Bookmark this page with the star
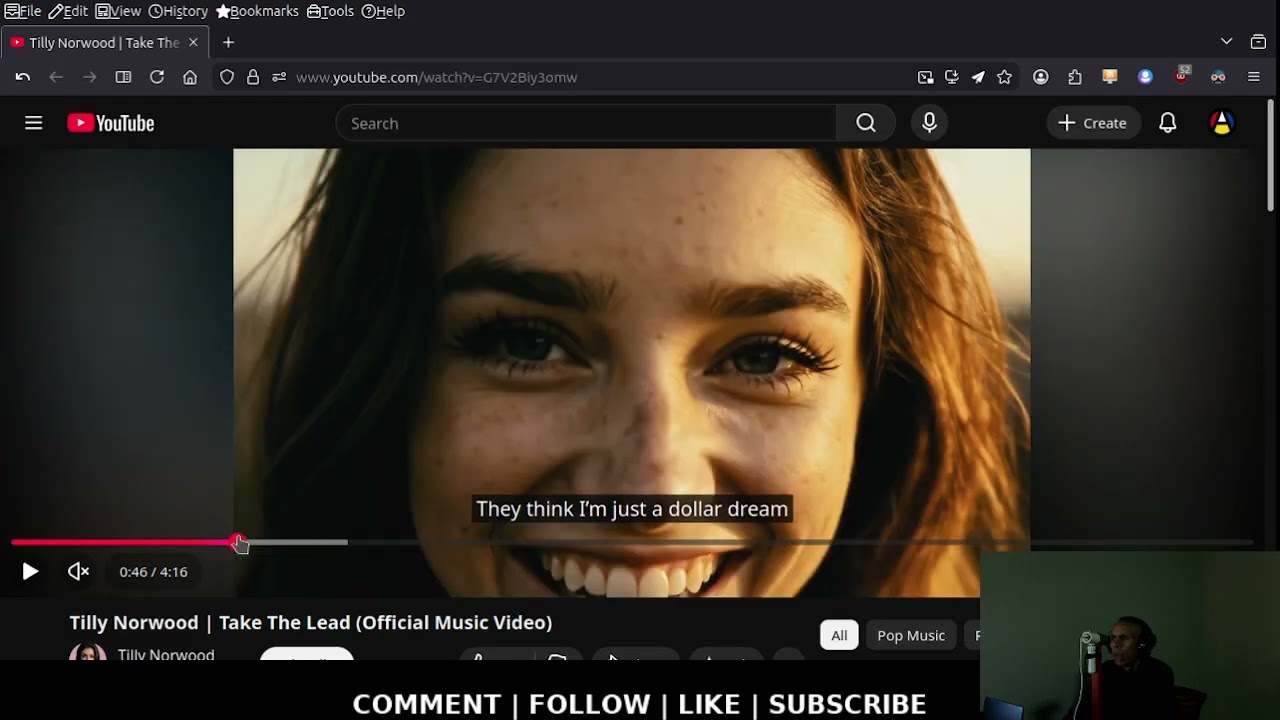The height and width of the screenshot is (720, 1280). (x=1004, y=77)
